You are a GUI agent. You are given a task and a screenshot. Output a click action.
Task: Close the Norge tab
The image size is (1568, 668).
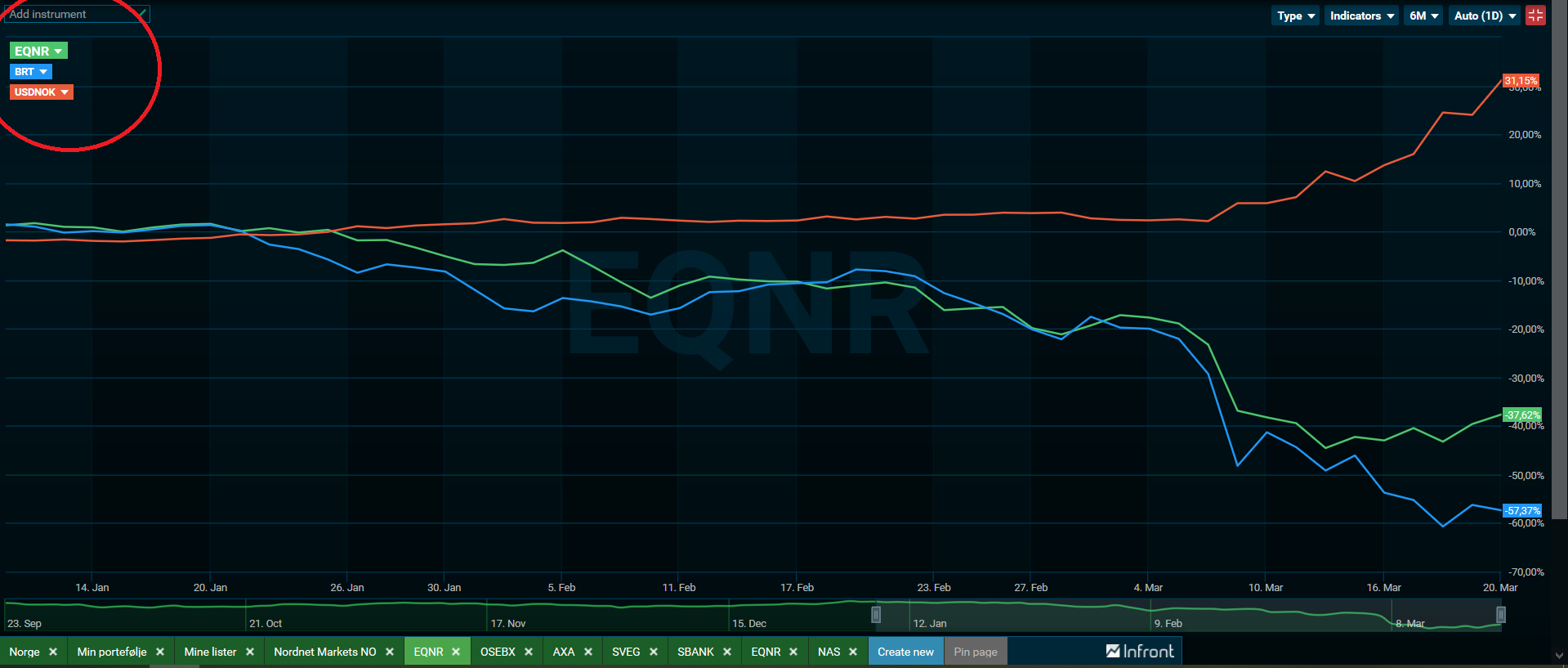tap(53, 652)
